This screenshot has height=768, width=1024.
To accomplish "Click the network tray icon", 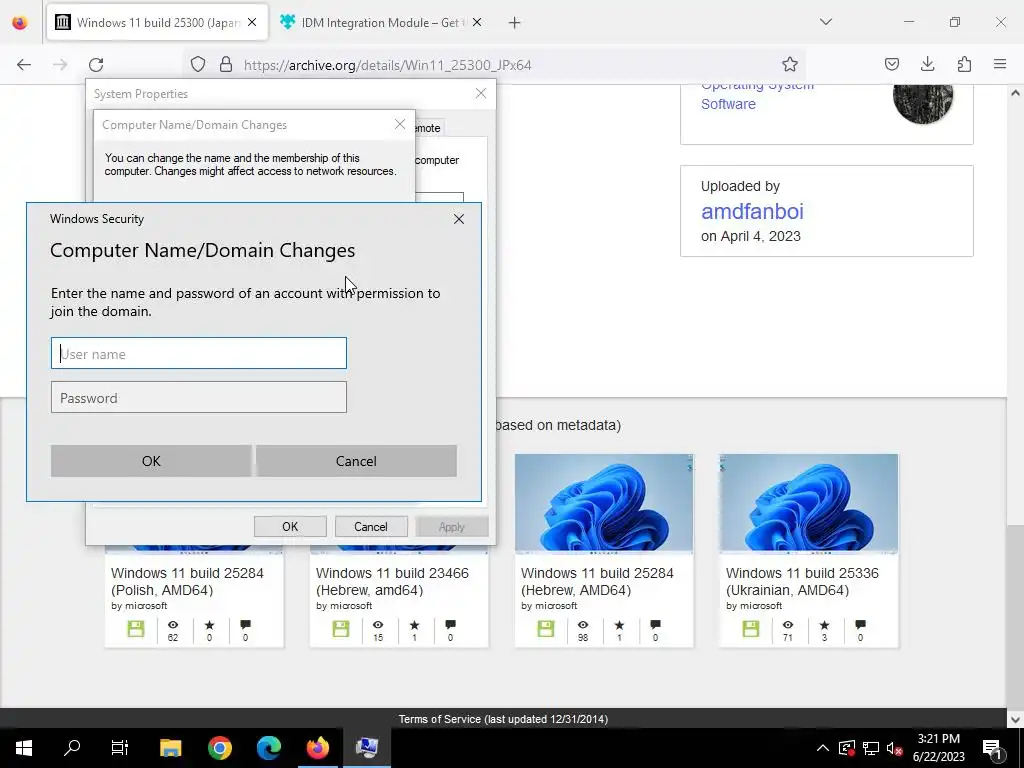I will click(x=871, y=748).
